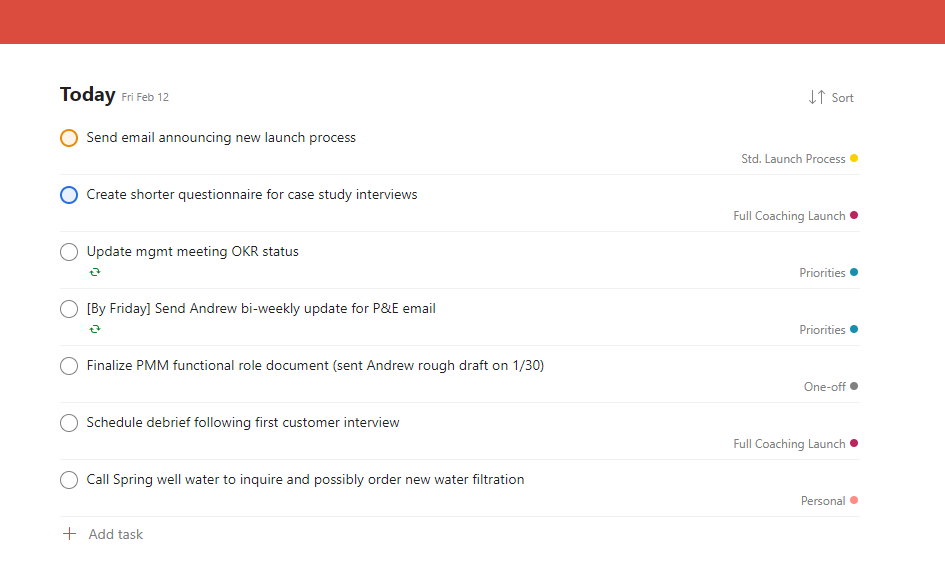
Task: Click the plus icon beside Add task
Action: 69,534
